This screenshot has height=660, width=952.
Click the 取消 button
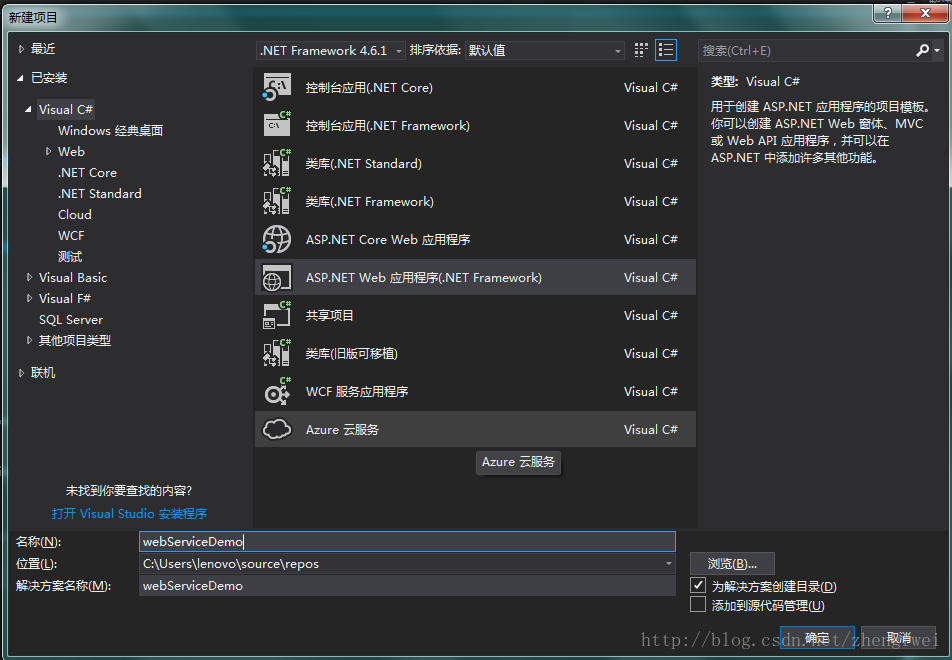pos(899,638)
